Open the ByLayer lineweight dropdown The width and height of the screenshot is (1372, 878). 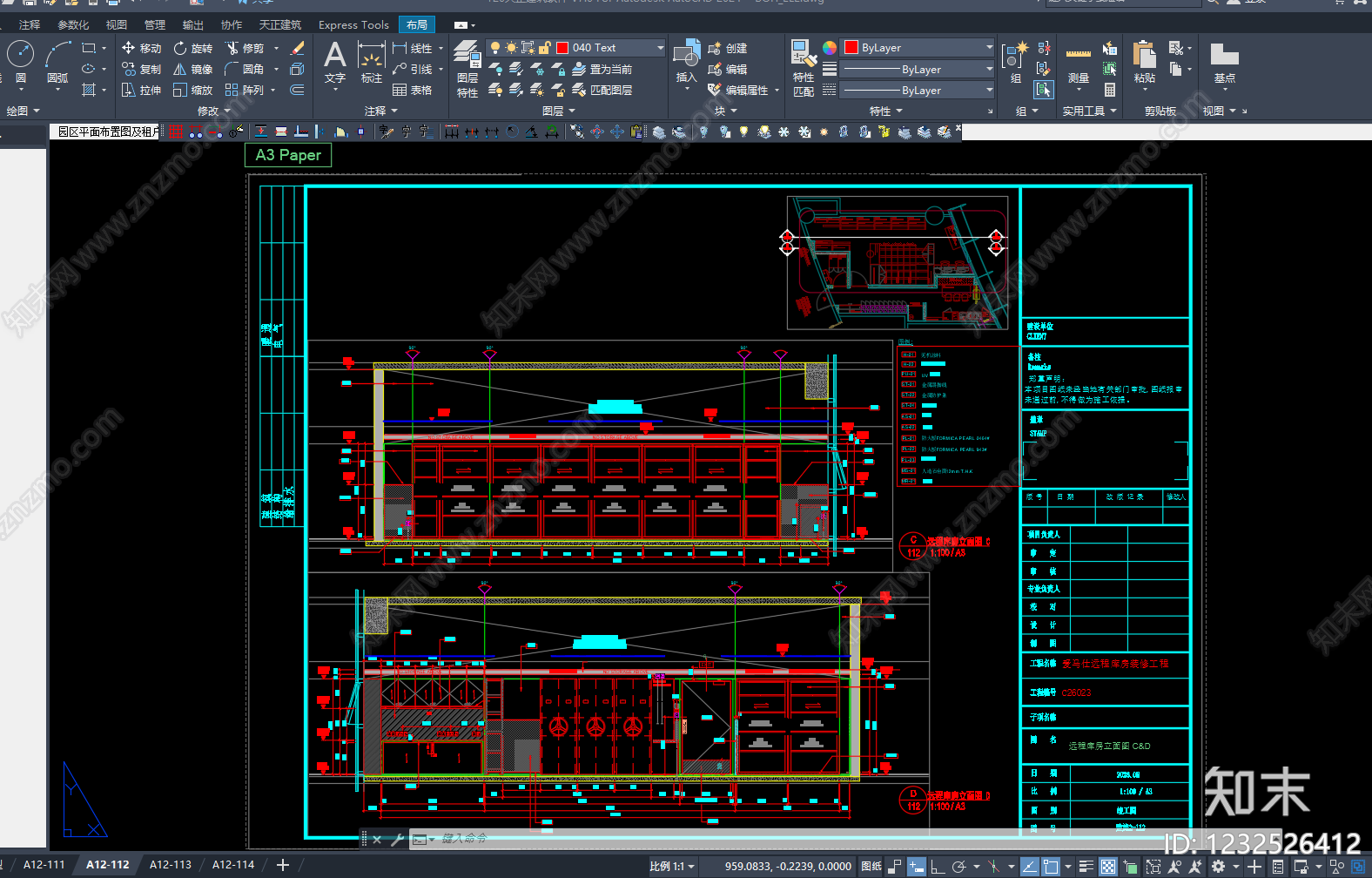[990, 69]
